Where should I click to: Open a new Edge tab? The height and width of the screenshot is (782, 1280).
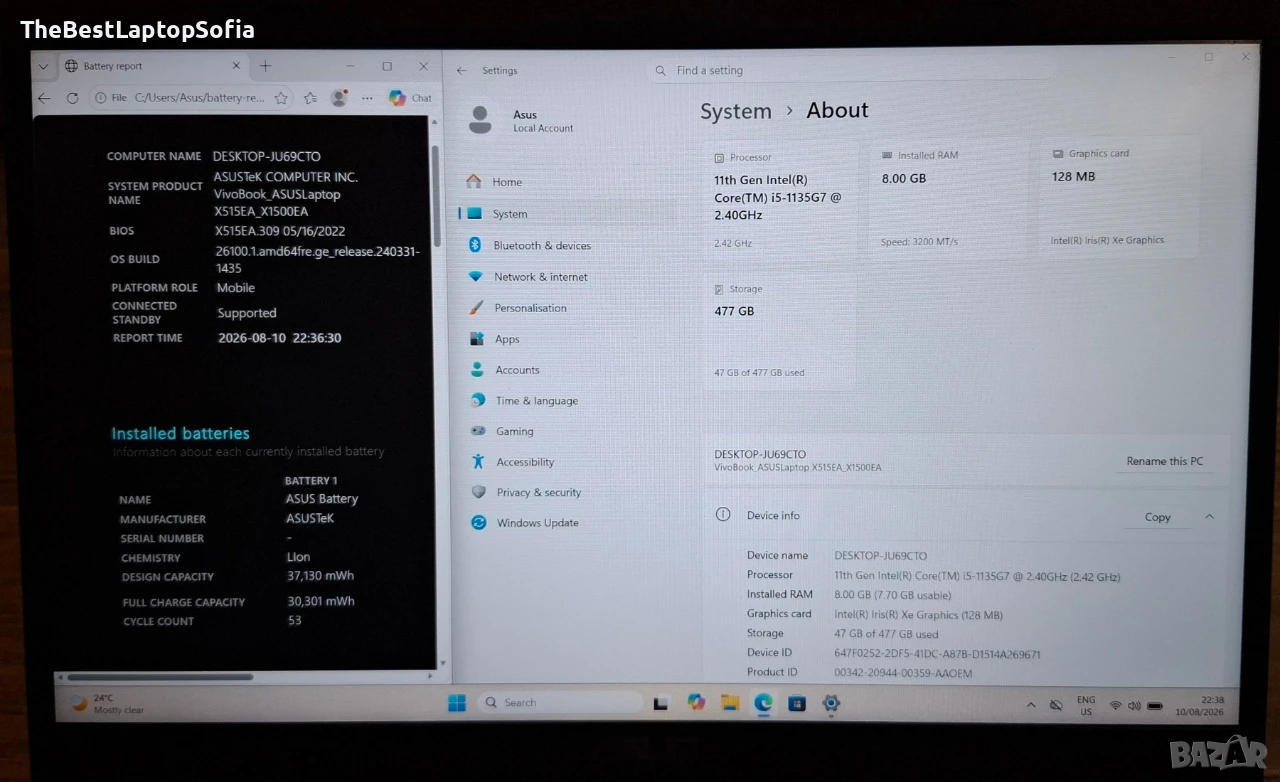point(265,66)
